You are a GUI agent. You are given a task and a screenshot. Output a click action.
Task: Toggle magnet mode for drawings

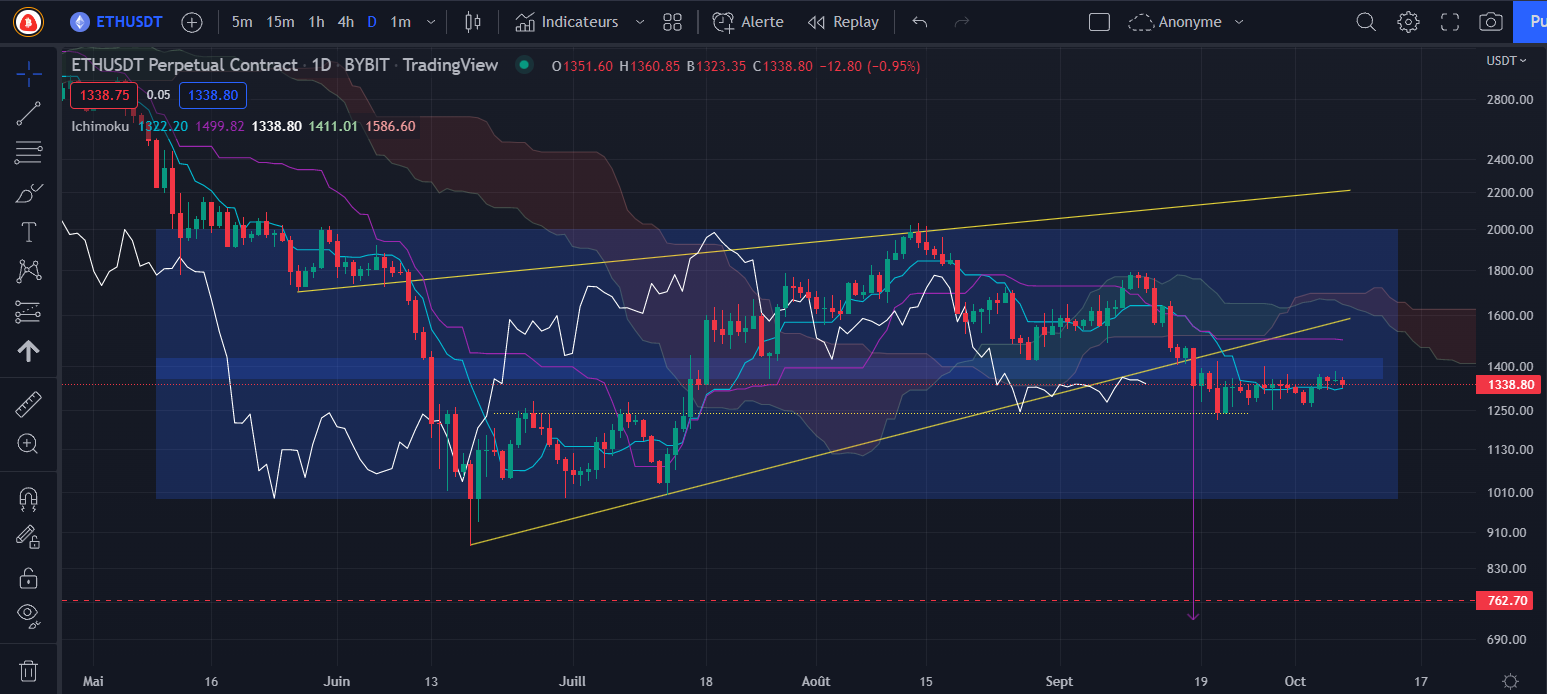[x=28, y=498]
